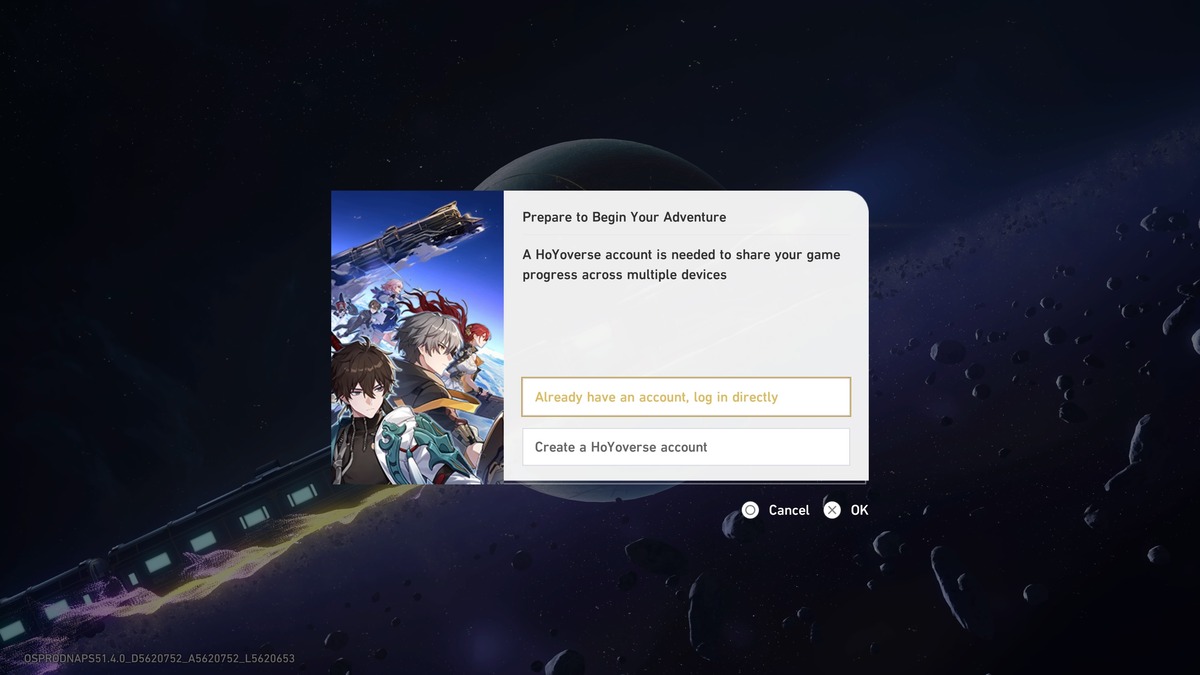Click the OK label text
Screen dimensions: 1200x675
[x=859, y=510]
